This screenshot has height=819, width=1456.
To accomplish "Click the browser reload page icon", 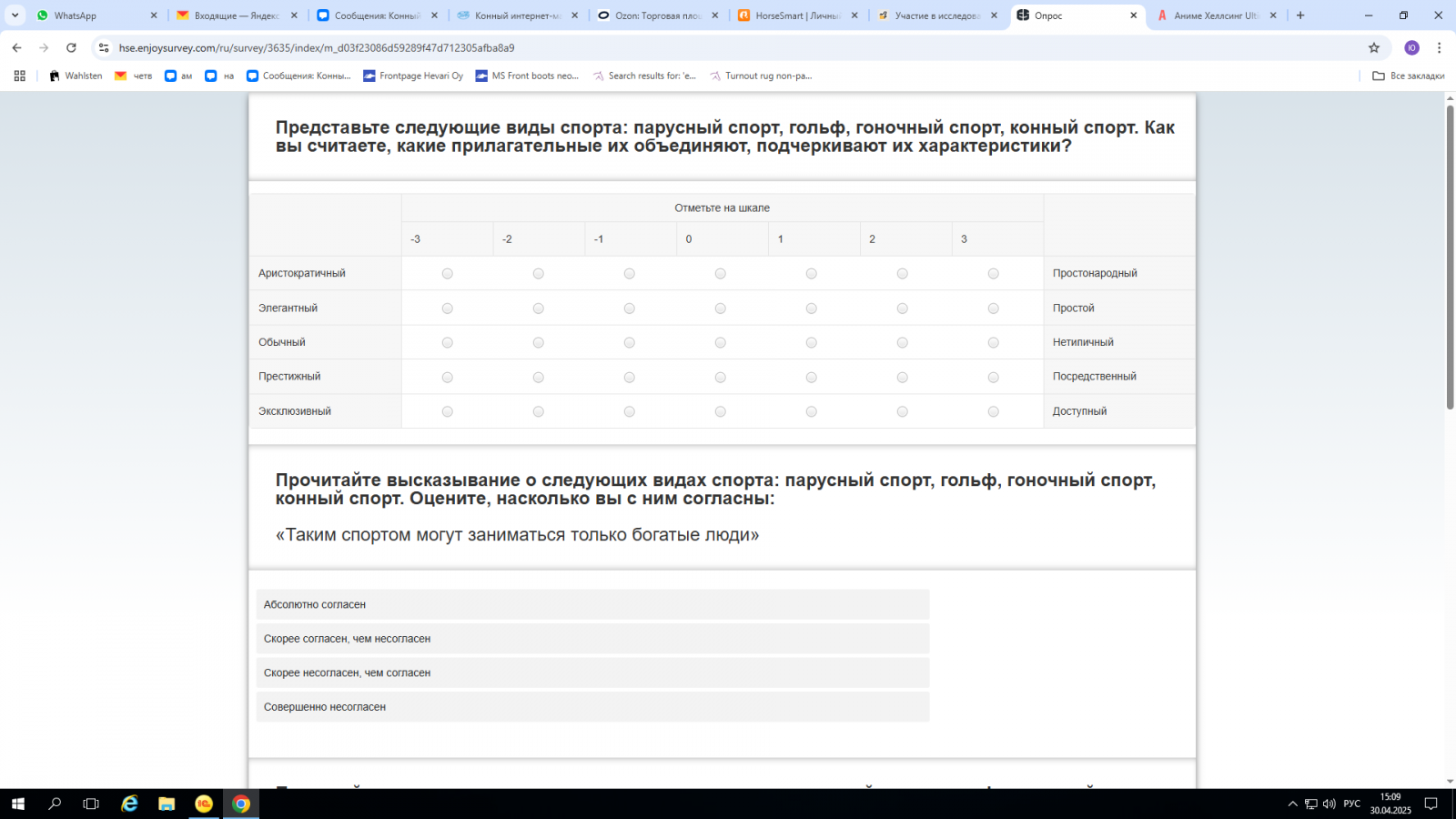I will point(71,47).
